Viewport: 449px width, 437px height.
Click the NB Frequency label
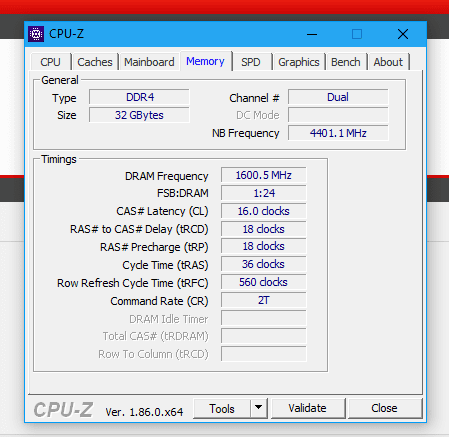coord(246,133)
